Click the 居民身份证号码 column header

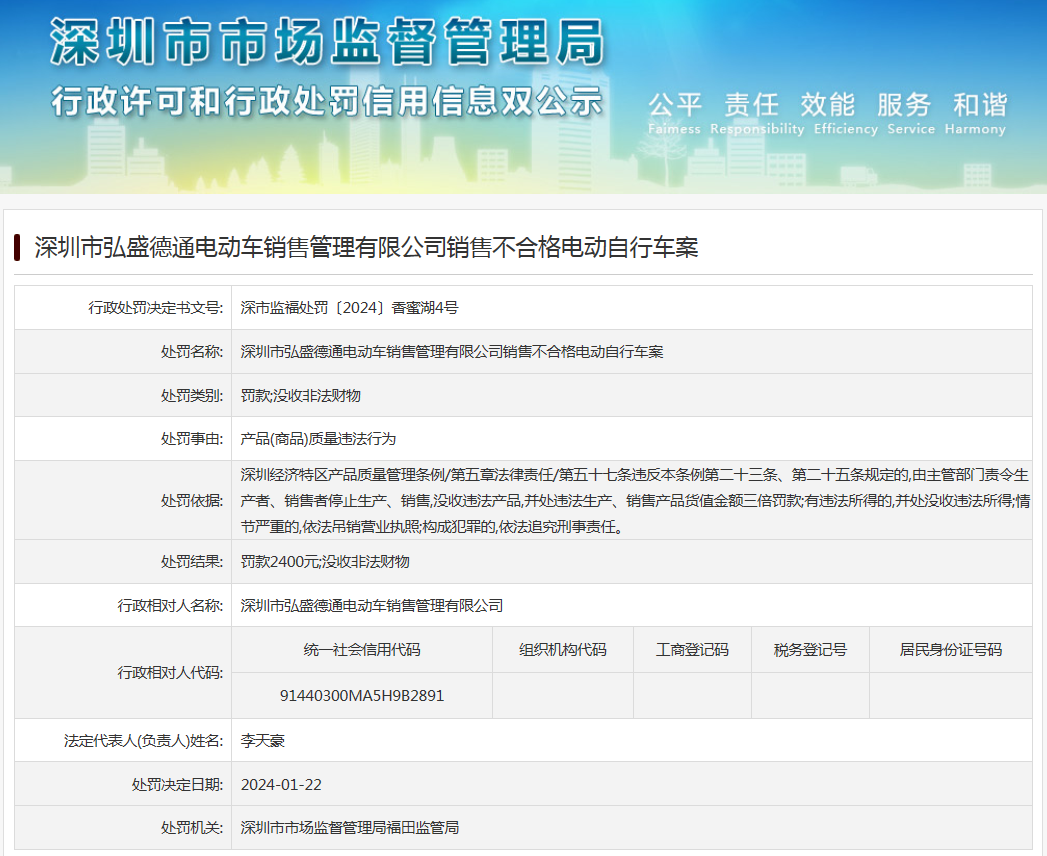(x=951, y=650)
